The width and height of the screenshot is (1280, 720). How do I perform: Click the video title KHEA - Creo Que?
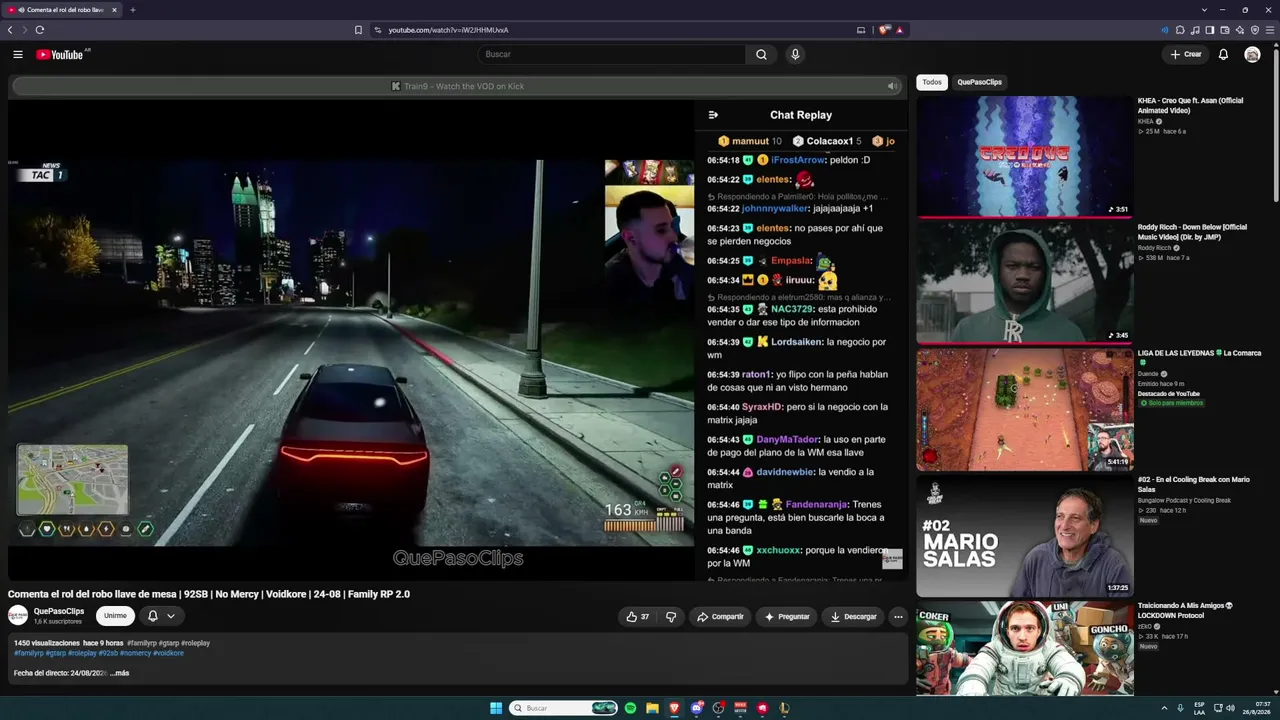pos(1190,105)
